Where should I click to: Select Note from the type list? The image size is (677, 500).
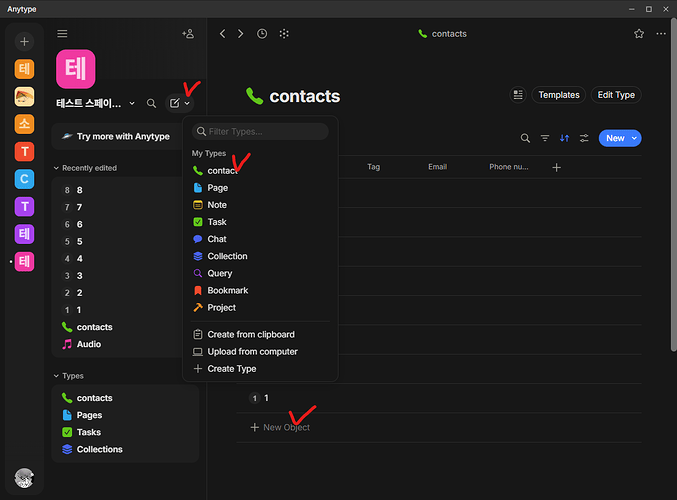point(260,205)
